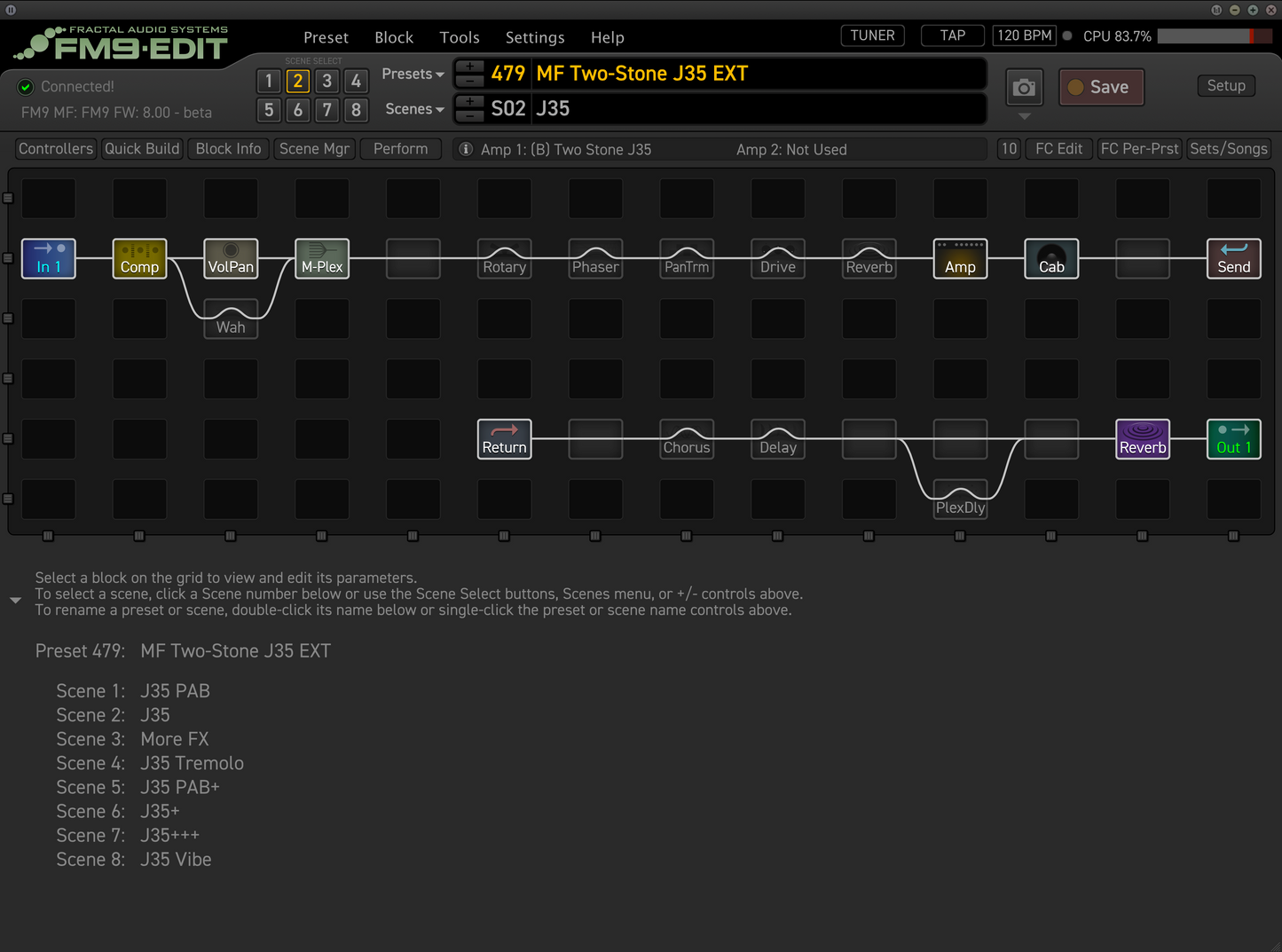Click the Save button
Screen dimensions: 1282x952
coord(1101,87)
